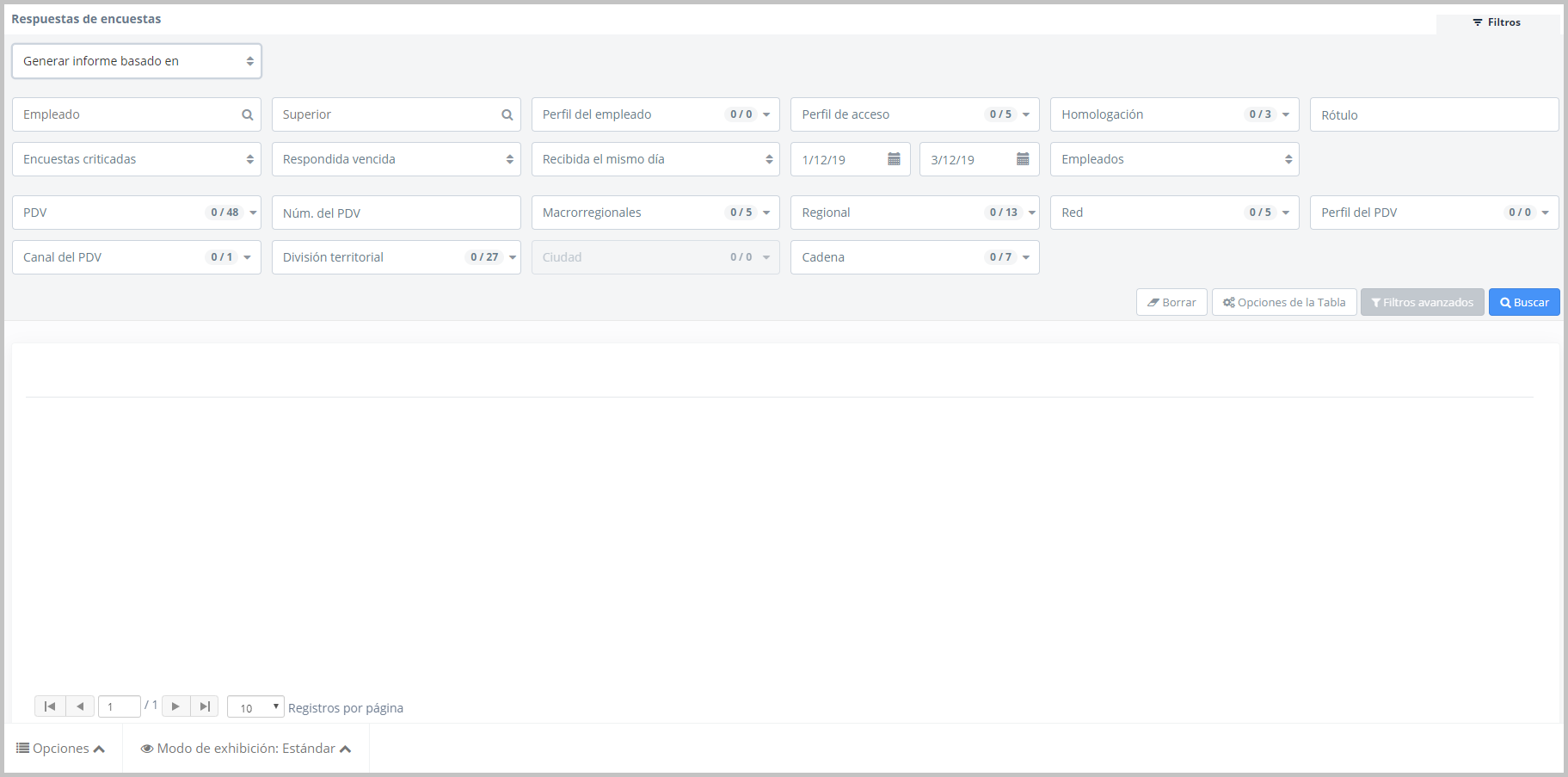The width and height of the screenshot is (1568, 777).
Task: Go to the next page of results
Action: [x=175, y=706]
